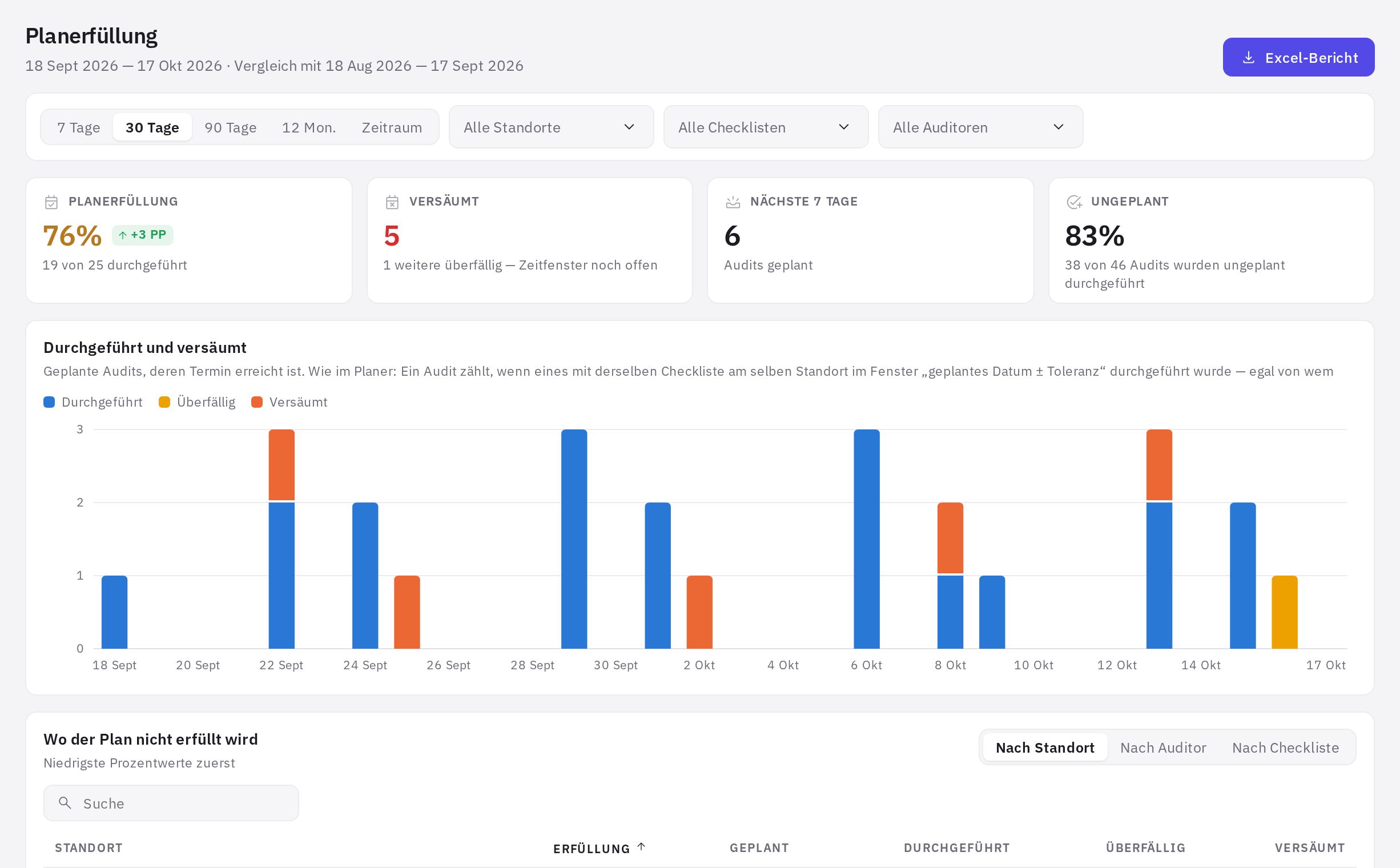
Task: Sort table by VERSÄUMT column header
Action: point(1309,848)
